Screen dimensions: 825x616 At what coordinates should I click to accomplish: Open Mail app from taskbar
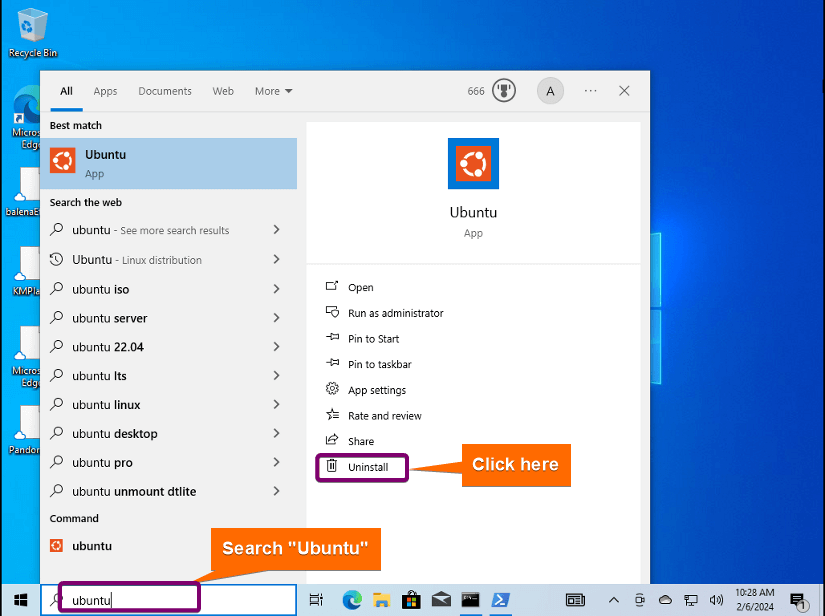coord(441,600)
